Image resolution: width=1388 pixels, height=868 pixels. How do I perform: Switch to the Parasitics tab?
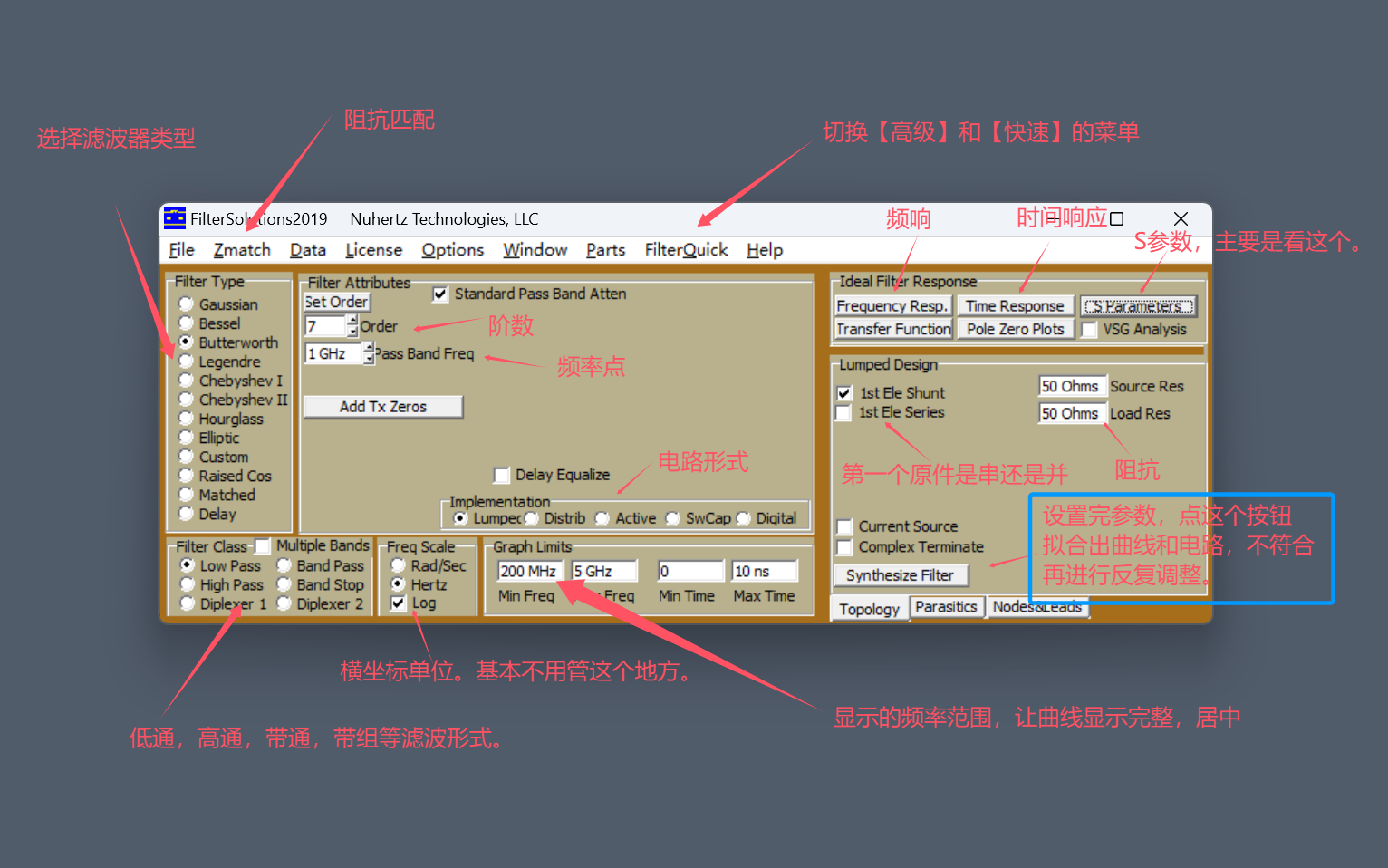(x=946, y=607)
